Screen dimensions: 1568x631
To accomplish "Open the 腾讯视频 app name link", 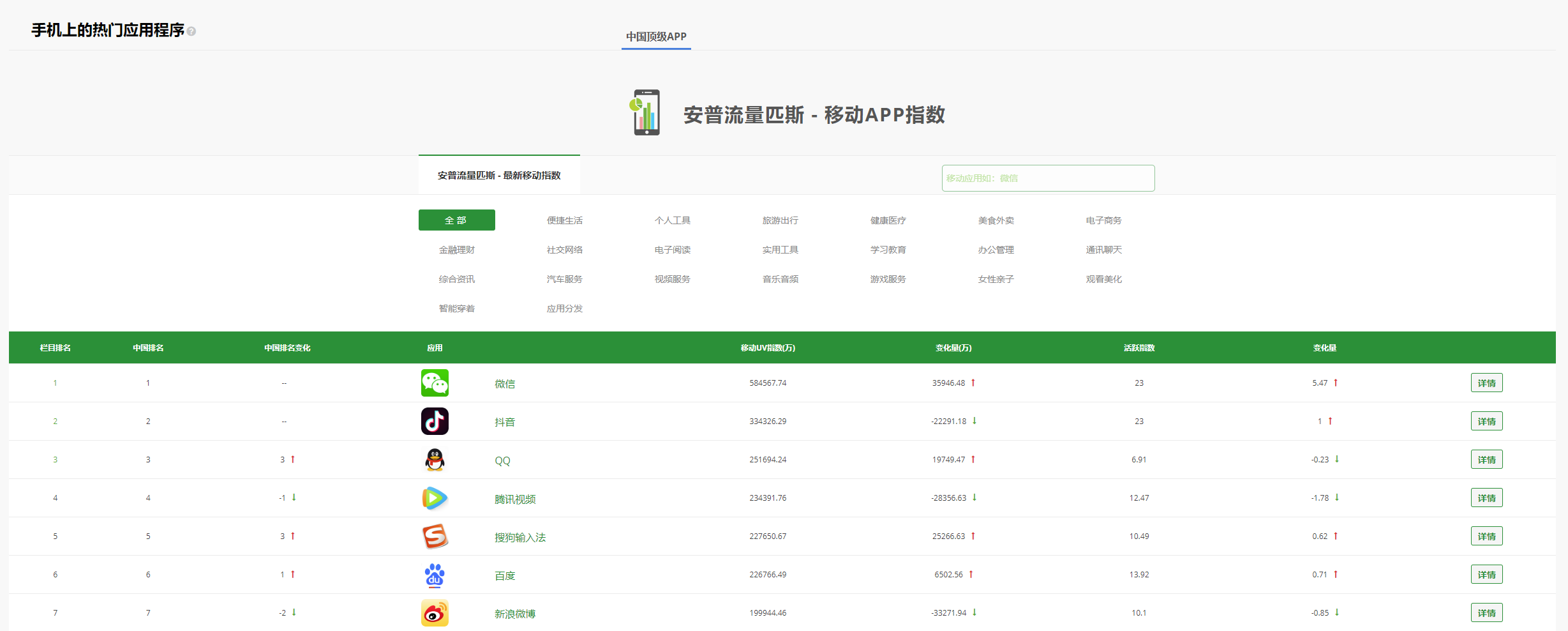I will [515, 499].
